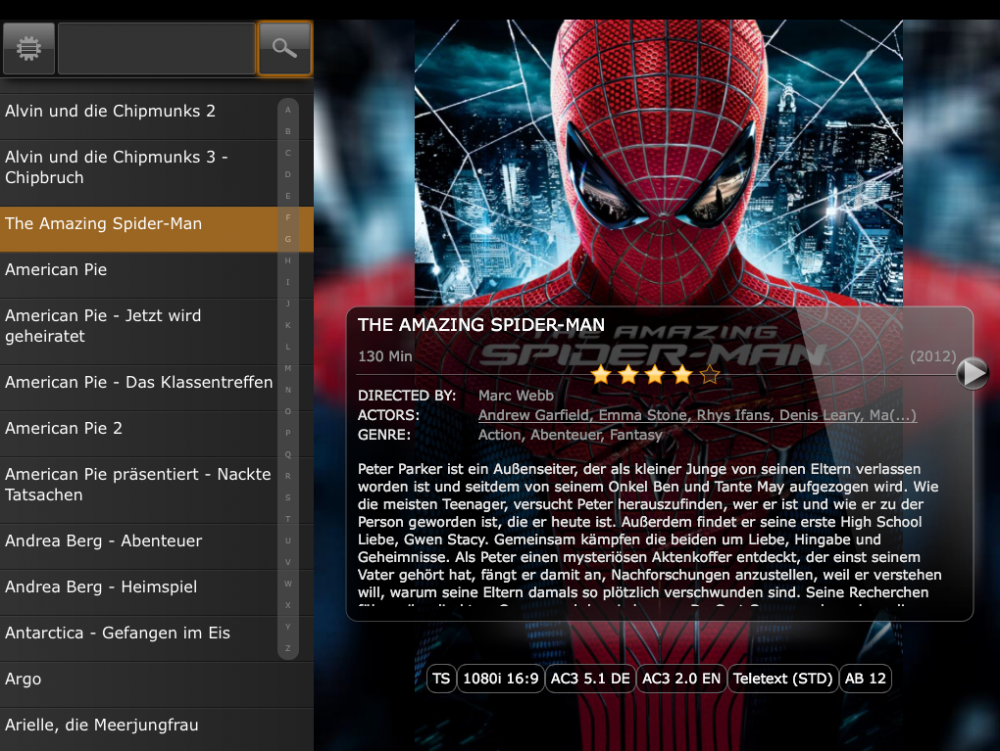
Task: Select the TS format badge
Action: 441,679
